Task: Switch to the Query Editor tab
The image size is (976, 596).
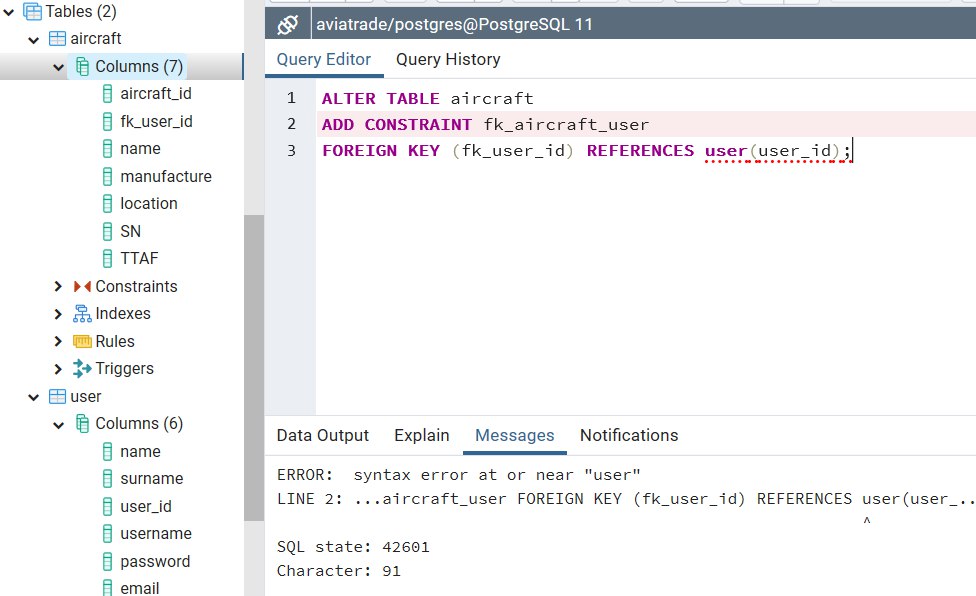Action: tap(324, 60)
